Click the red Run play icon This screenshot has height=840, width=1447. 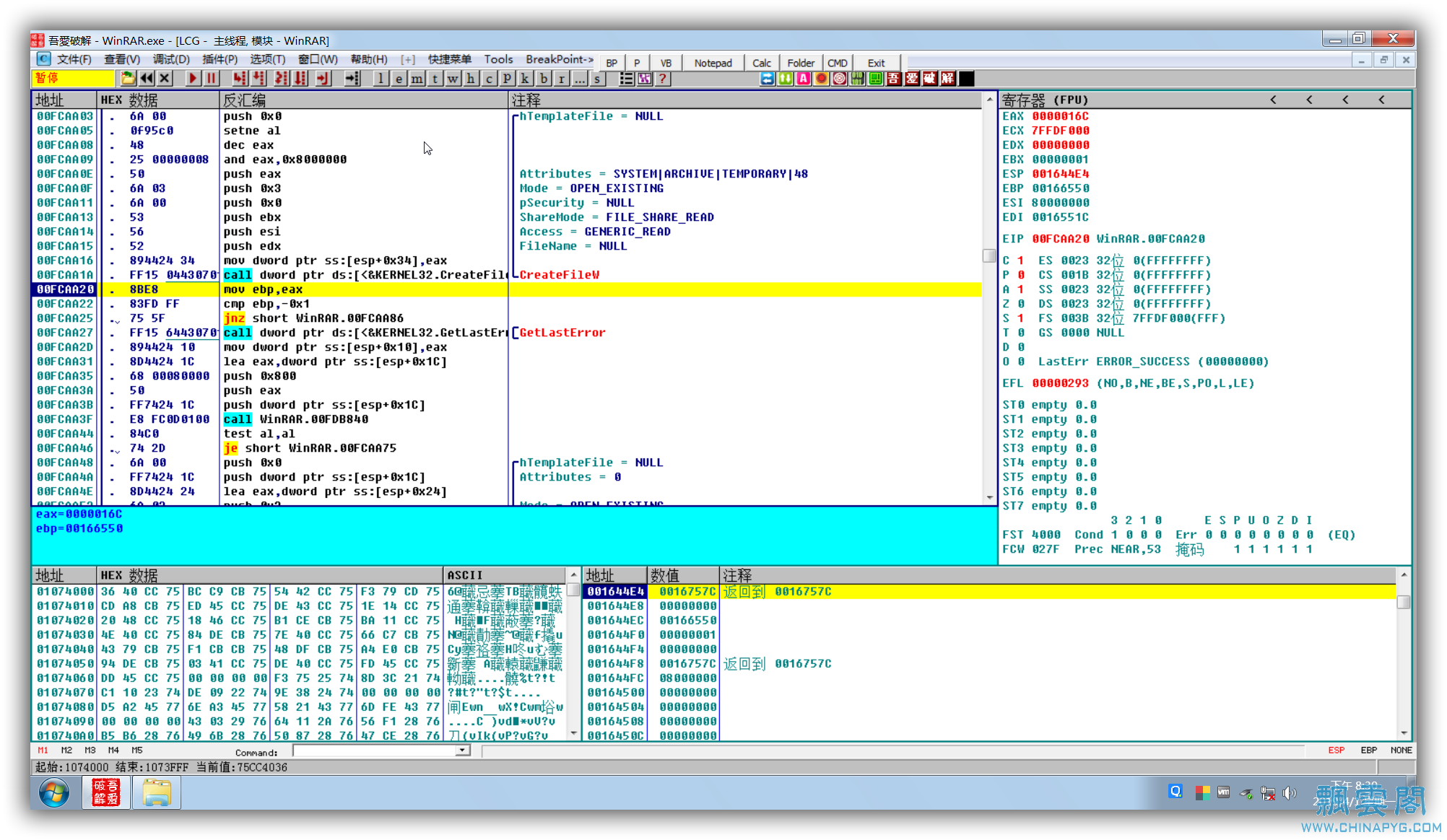tap(193, 79)
